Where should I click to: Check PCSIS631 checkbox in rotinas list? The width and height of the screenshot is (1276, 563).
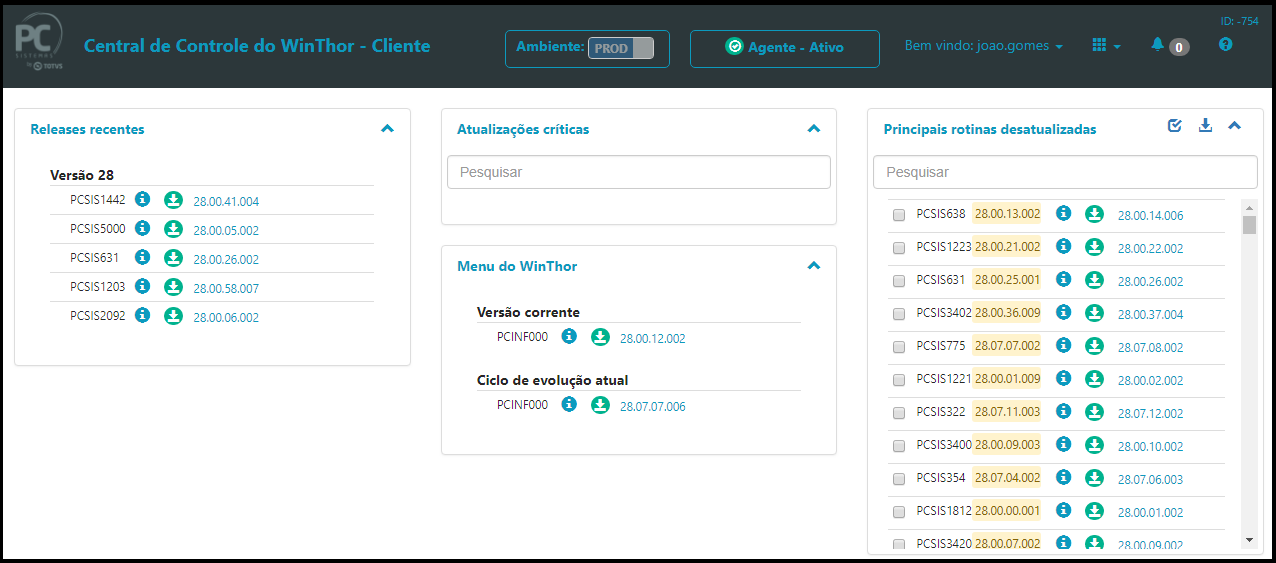pos(898,281)
